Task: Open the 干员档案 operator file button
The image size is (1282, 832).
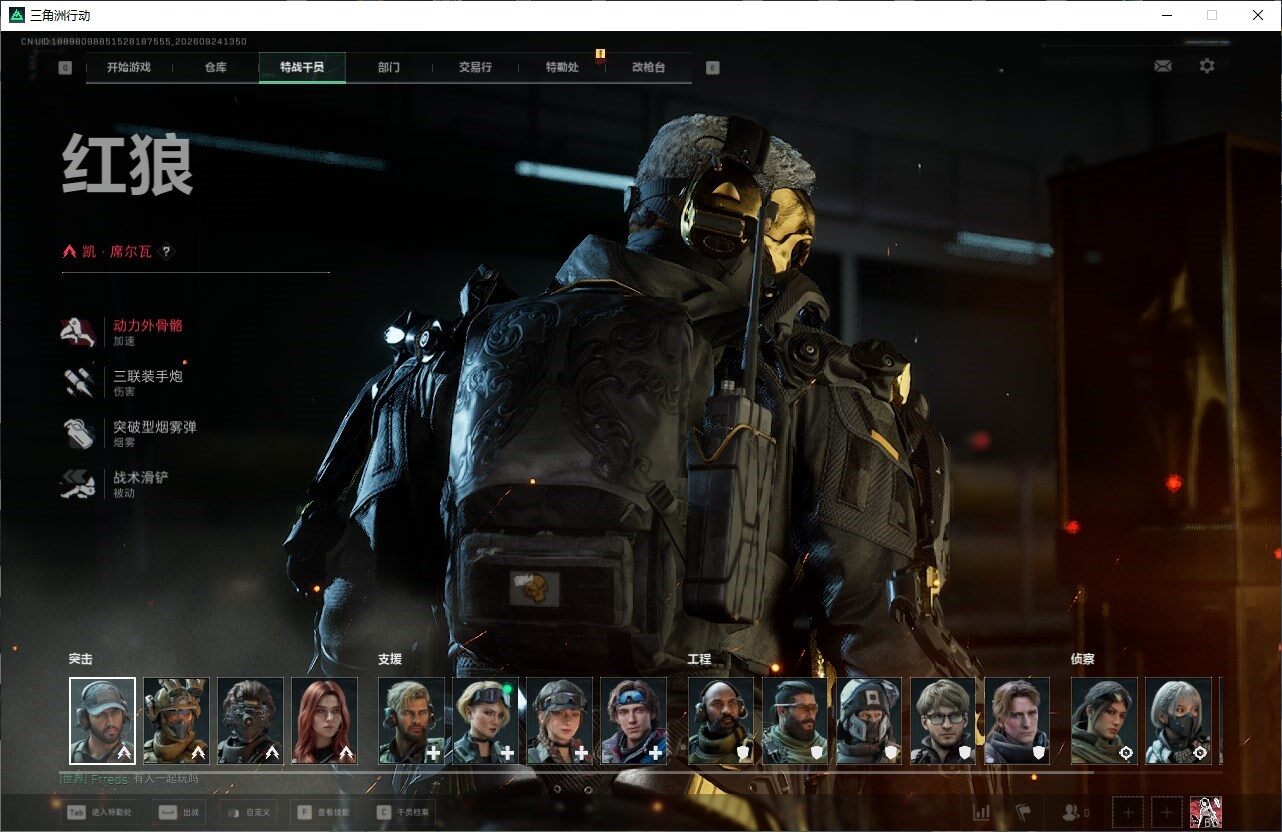Action: pyautogui.click(x=402, y=813)
